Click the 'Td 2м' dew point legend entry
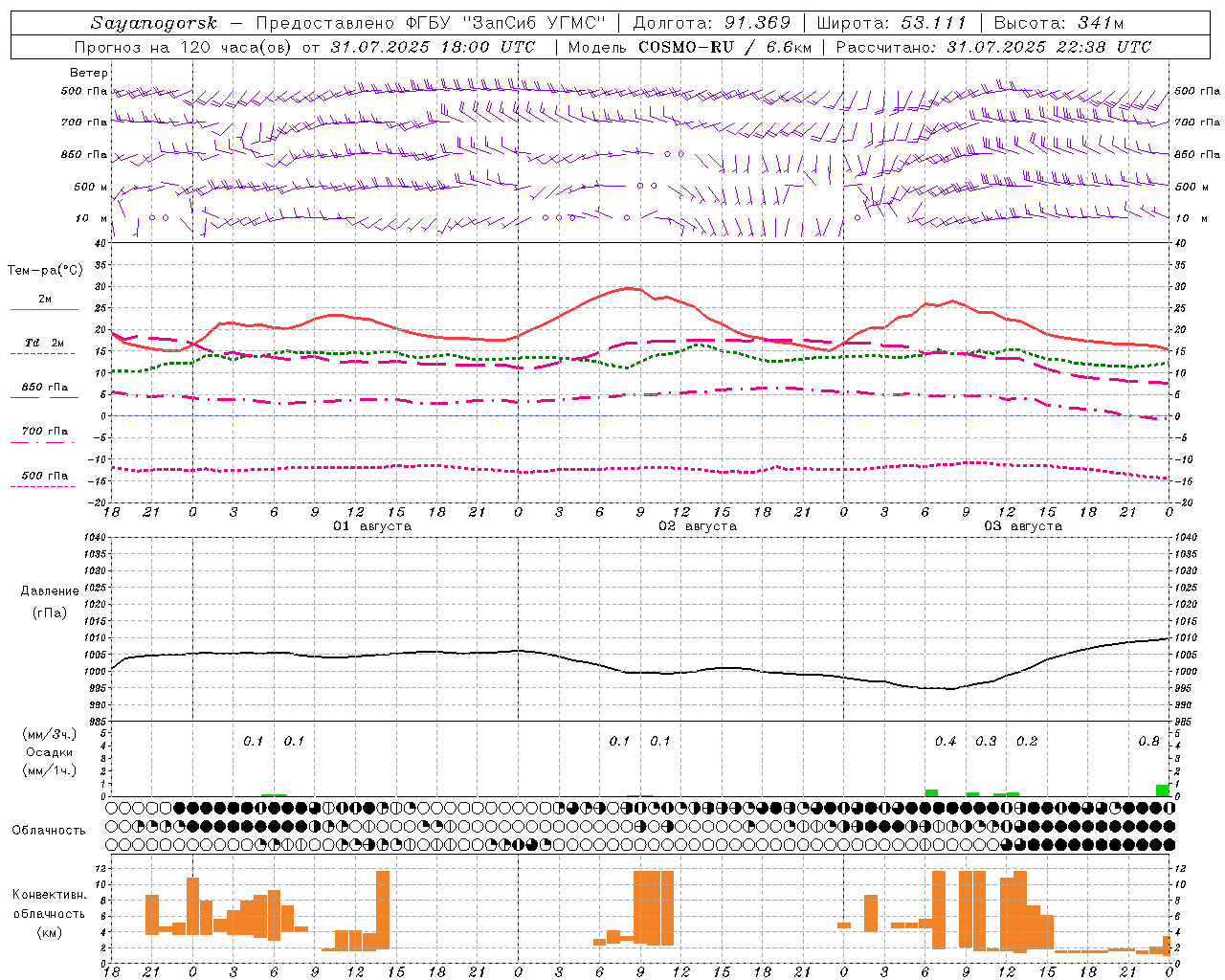The height and width of the screenshot is (980, 1225). (x=44, y=343)
